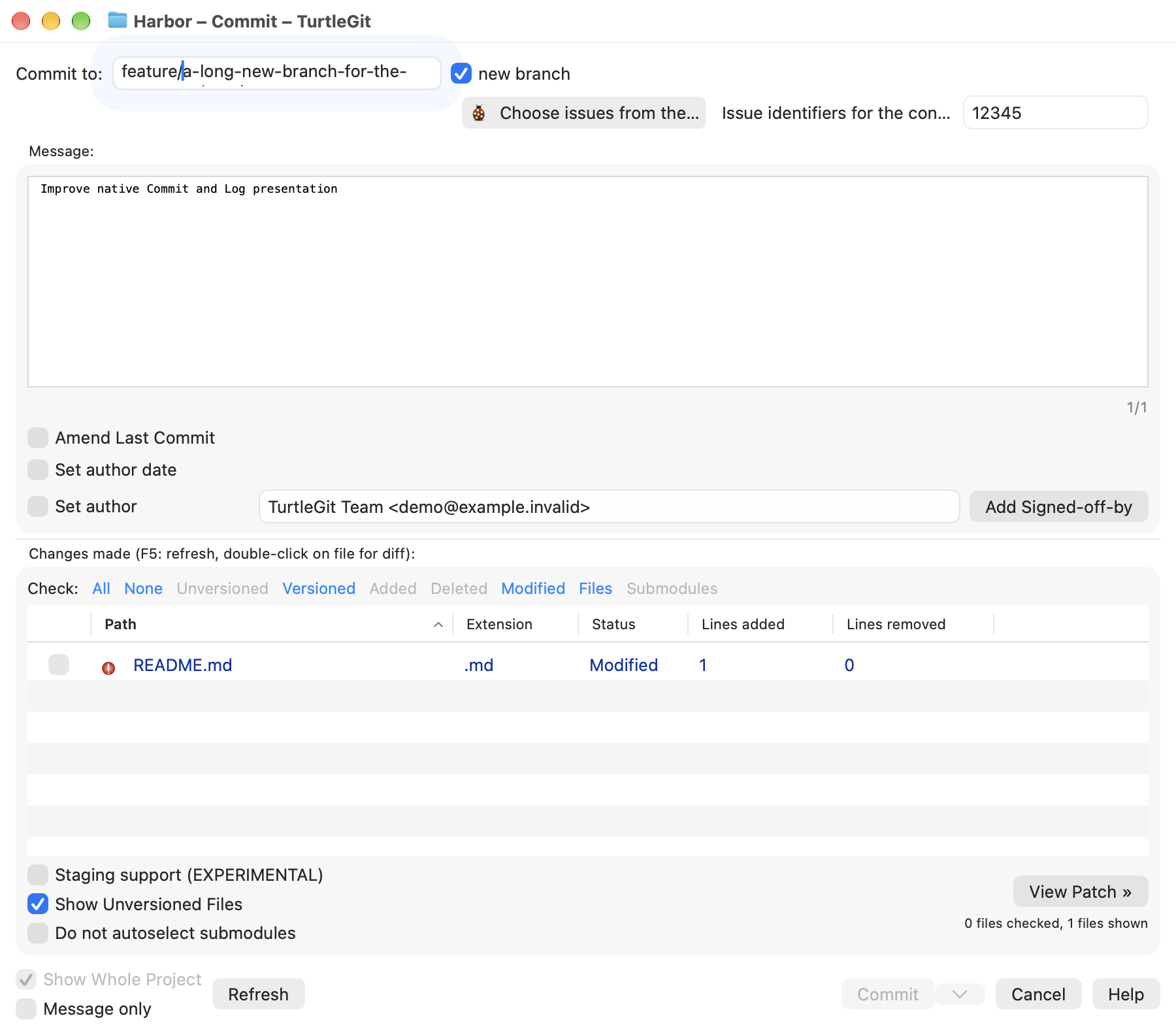Image resolution: width=1176 pixels, height=1035 pixels.
Task: Click the Refresh button
Action: (x=258, y=994)
